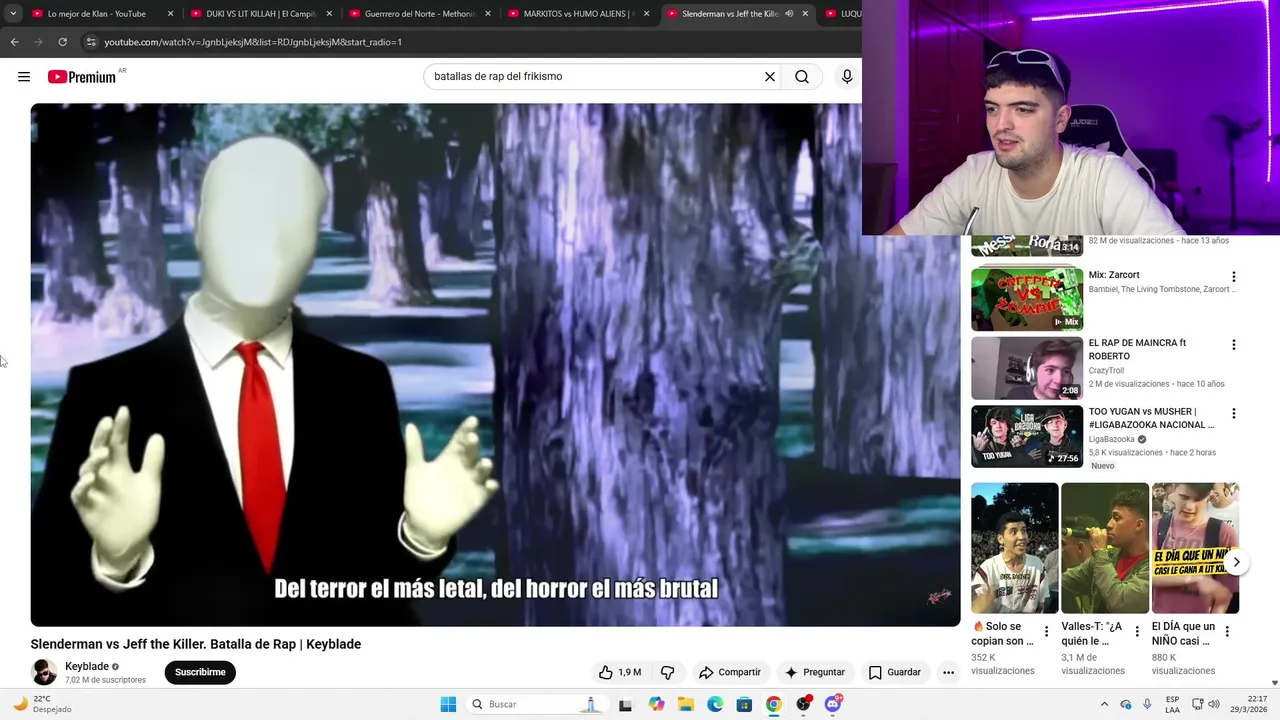This screenshot has height=720, width=1280.
Task: Open Copilot from the taskbar
Action: click(x=656, y=704)
